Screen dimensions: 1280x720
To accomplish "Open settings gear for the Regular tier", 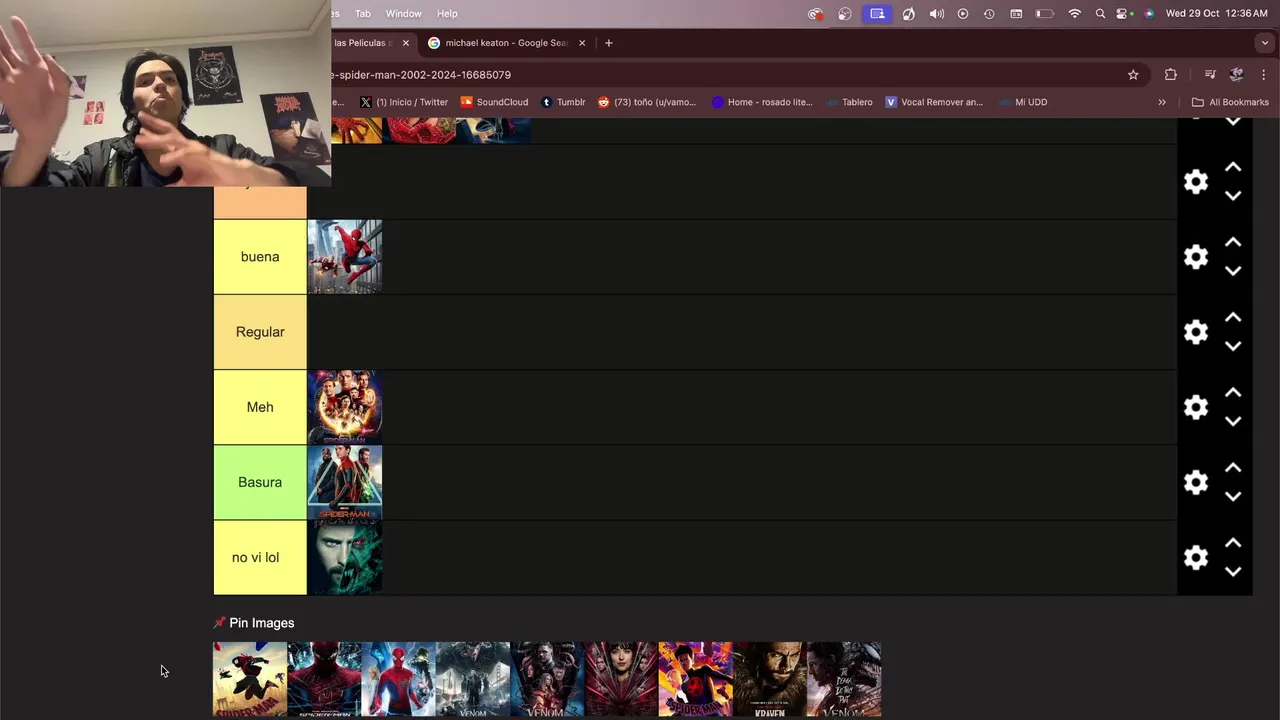I will coord(1196,332).
